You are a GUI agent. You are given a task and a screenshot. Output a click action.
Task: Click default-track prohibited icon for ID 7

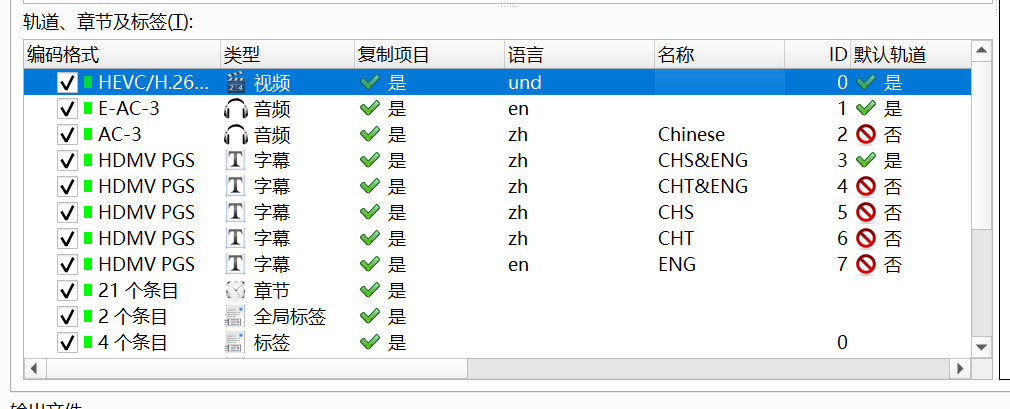coord(866,265)
